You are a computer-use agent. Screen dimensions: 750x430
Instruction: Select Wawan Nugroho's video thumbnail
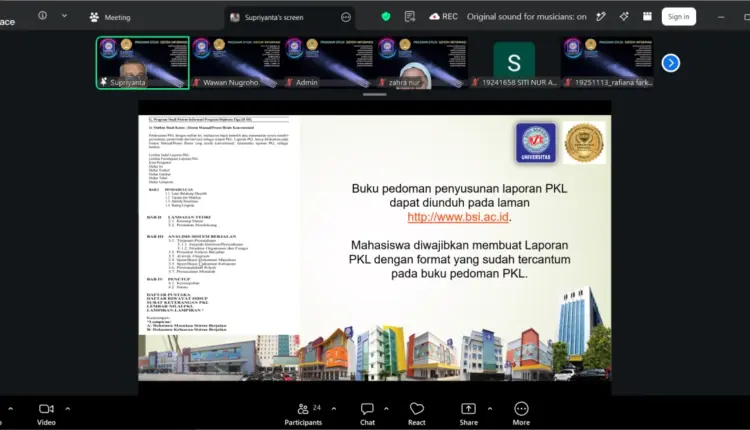236,63
